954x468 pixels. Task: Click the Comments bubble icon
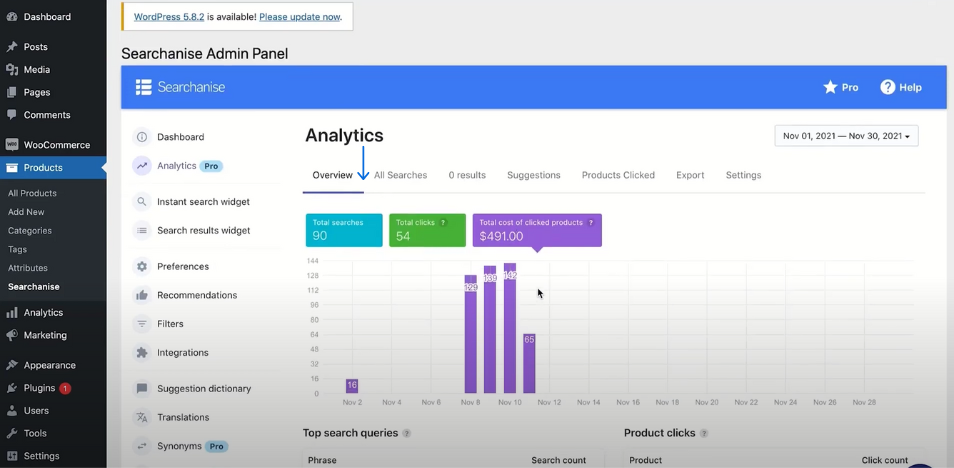[12, 115]
